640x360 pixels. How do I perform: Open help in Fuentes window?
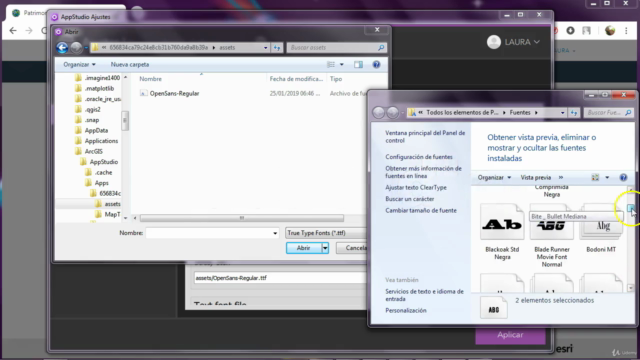point(623,178)
